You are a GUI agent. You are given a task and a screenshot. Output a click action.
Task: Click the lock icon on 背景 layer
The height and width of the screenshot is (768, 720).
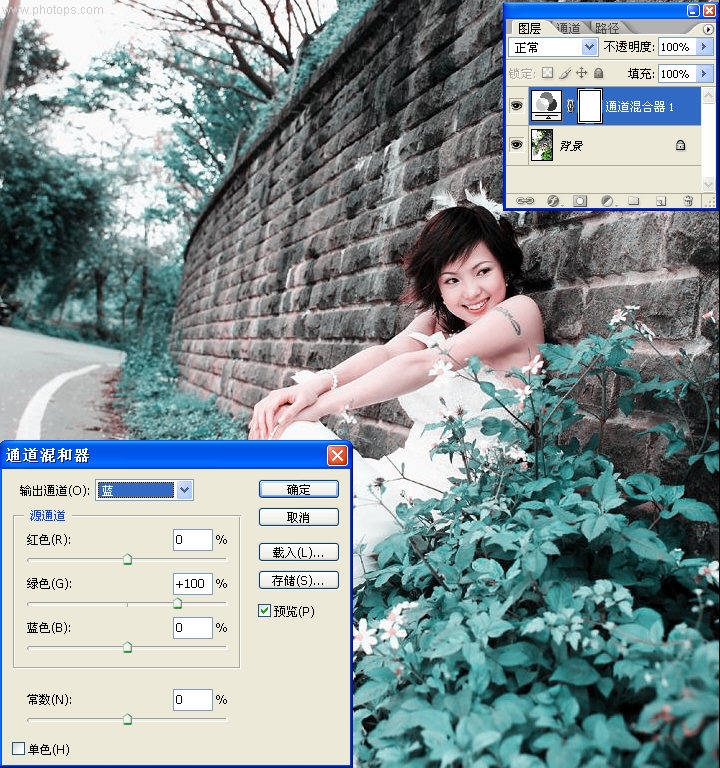[x=680, y=145]
